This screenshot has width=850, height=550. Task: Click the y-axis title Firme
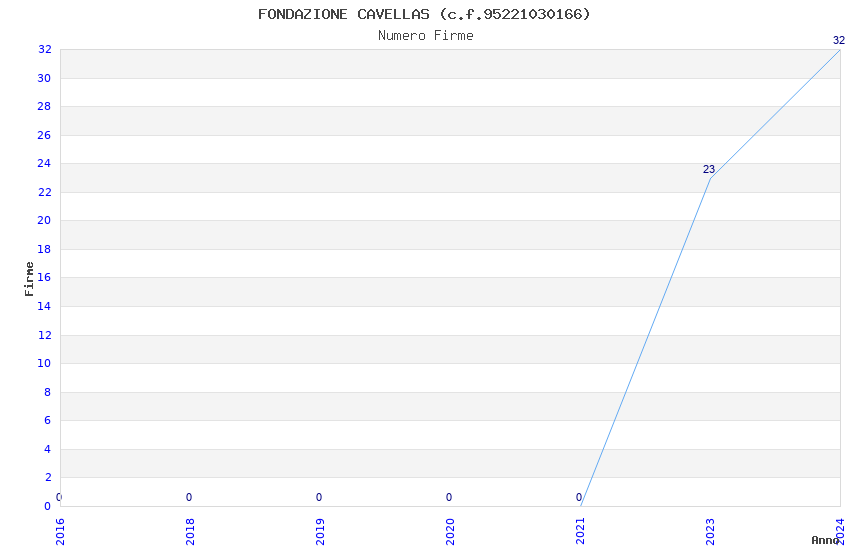pyautogui.click(x=29, y=279)
